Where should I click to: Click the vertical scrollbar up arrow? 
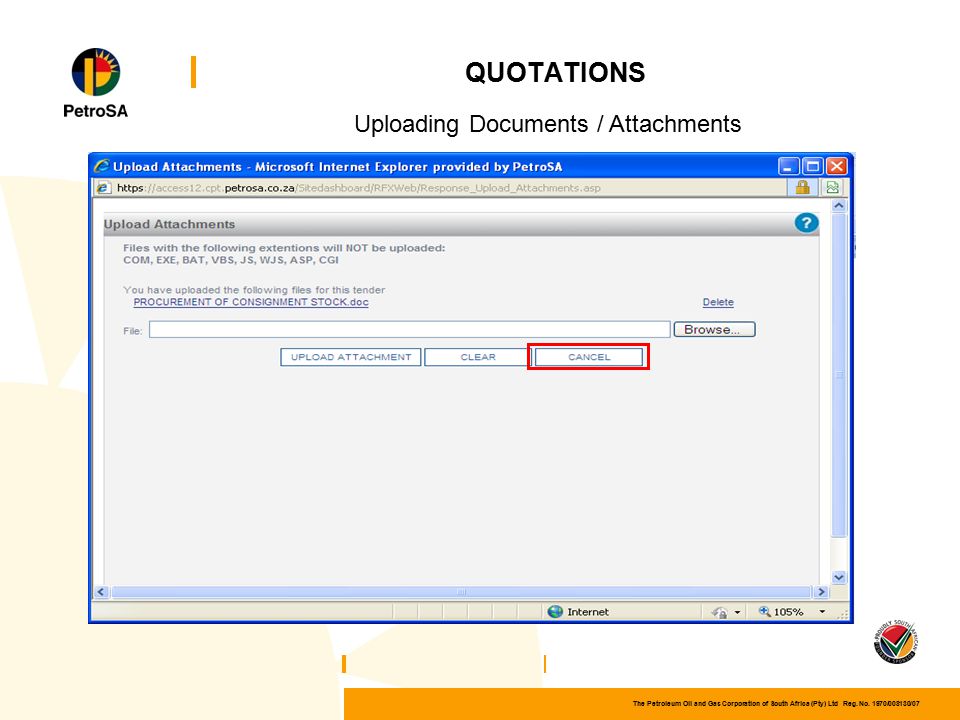839,206
